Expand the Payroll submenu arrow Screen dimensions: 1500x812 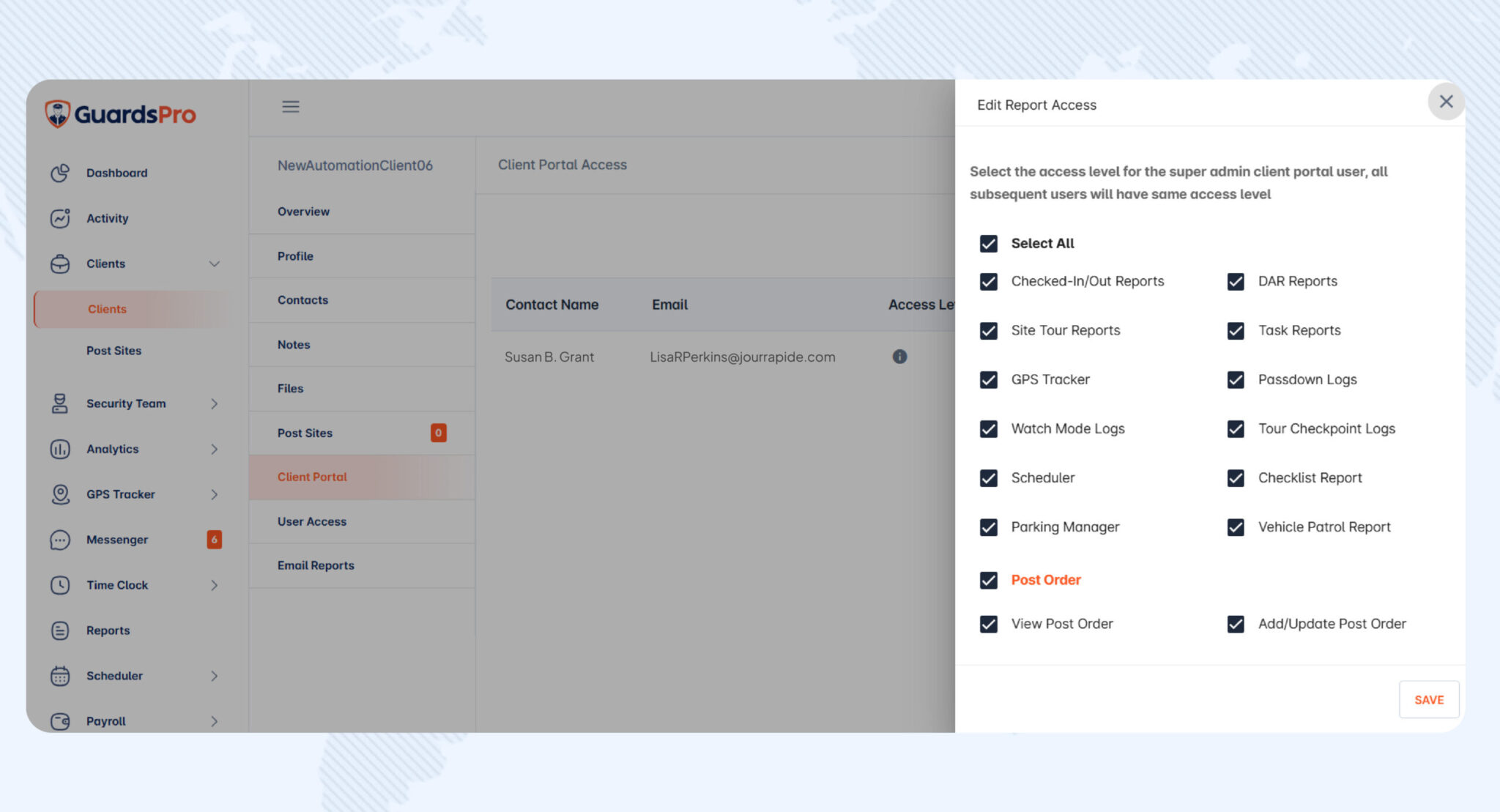pos(215,721)
